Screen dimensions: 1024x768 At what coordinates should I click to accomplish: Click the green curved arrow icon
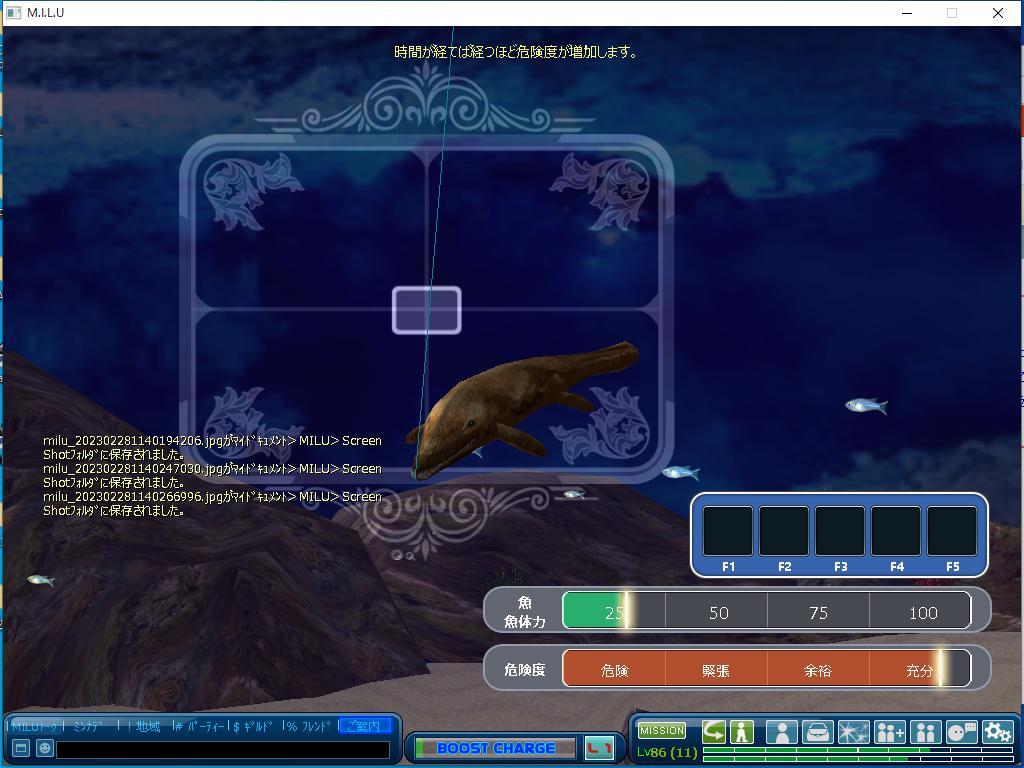pyautogui.click(x=714, y=732)
